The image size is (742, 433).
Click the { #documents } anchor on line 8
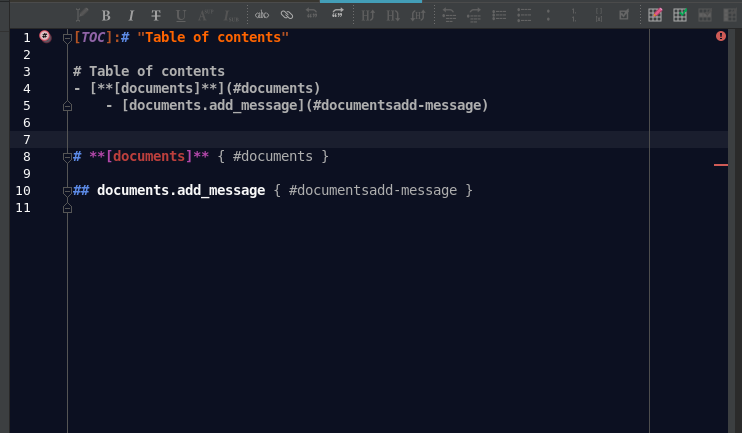click(273, 157)
